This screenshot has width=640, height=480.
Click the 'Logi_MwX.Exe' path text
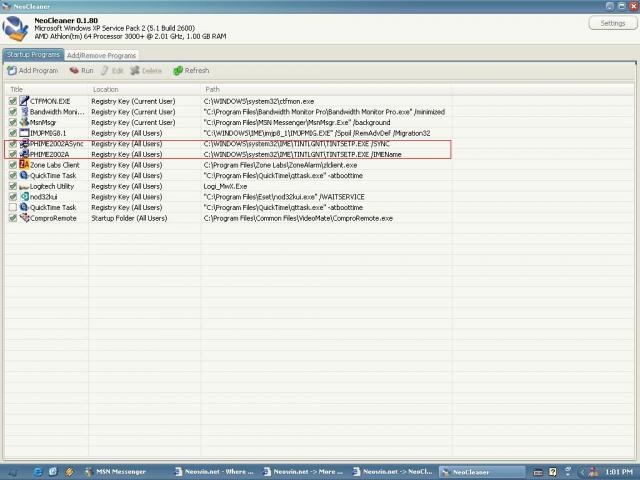pyautogui.click(x=225, y=186)
